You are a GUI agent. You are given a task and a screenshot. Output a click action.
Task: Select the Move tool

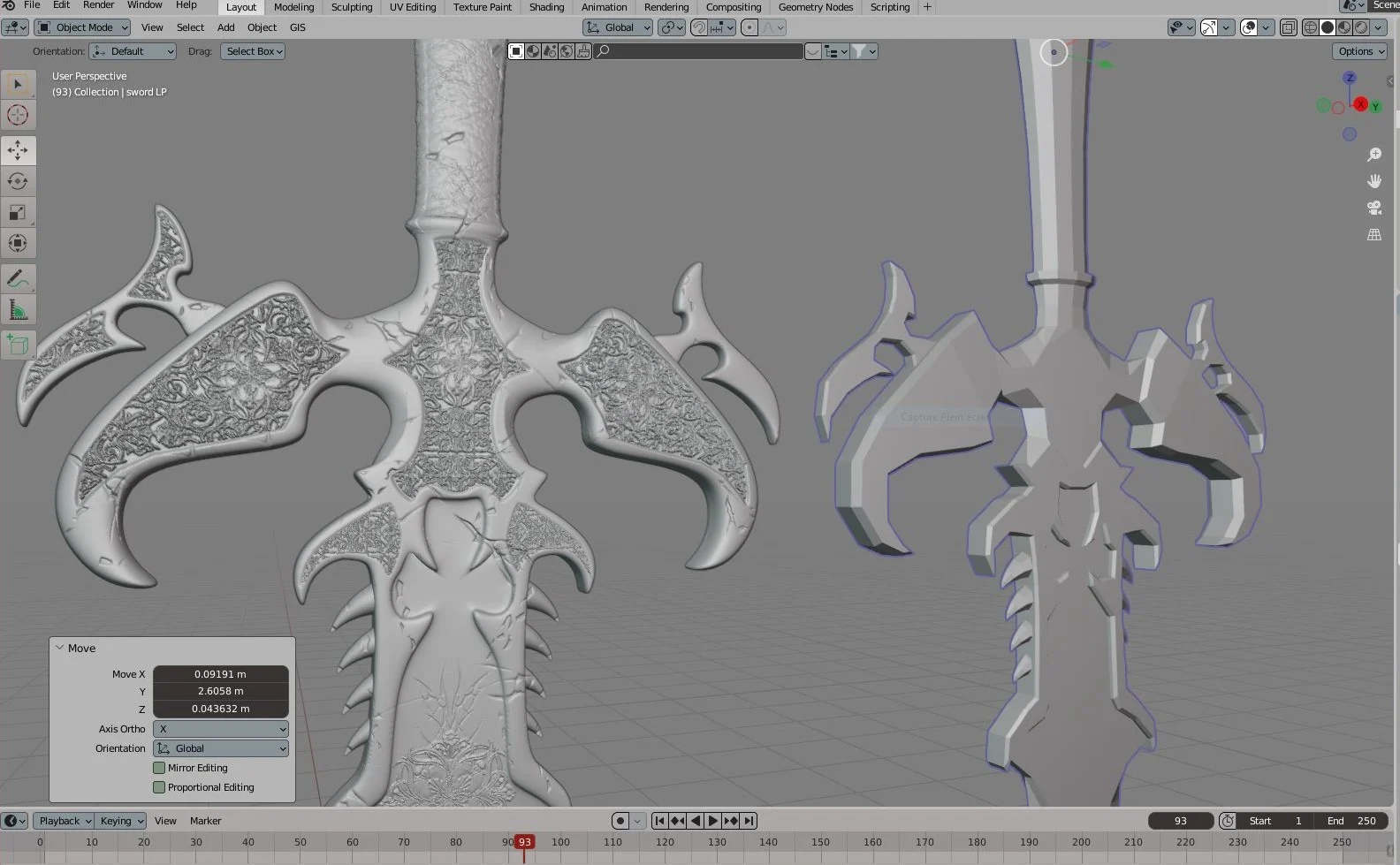(18, 150)
